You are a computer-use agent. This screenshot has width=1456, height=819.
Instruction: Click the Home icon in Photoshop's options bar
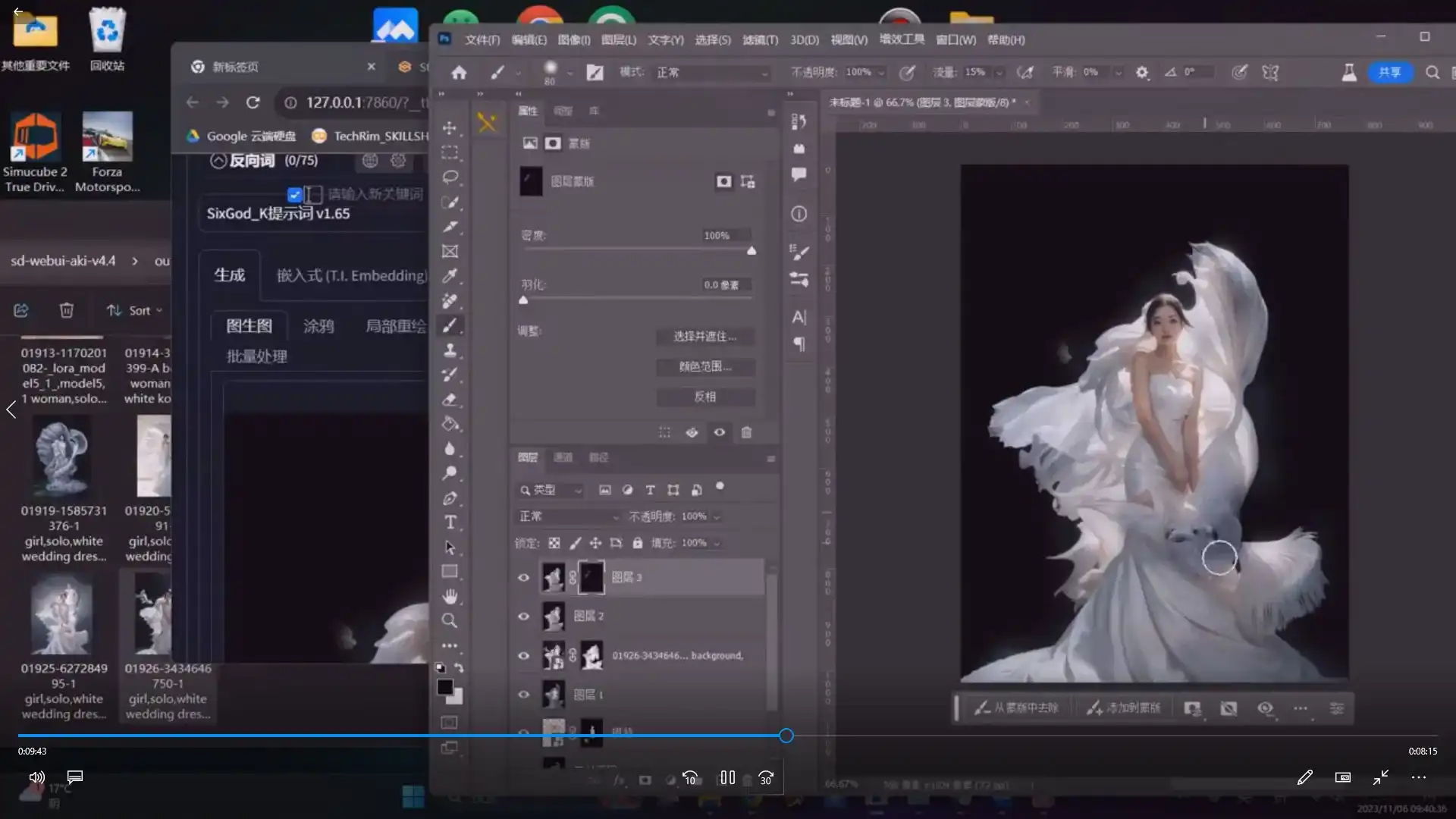pos(458,72)
